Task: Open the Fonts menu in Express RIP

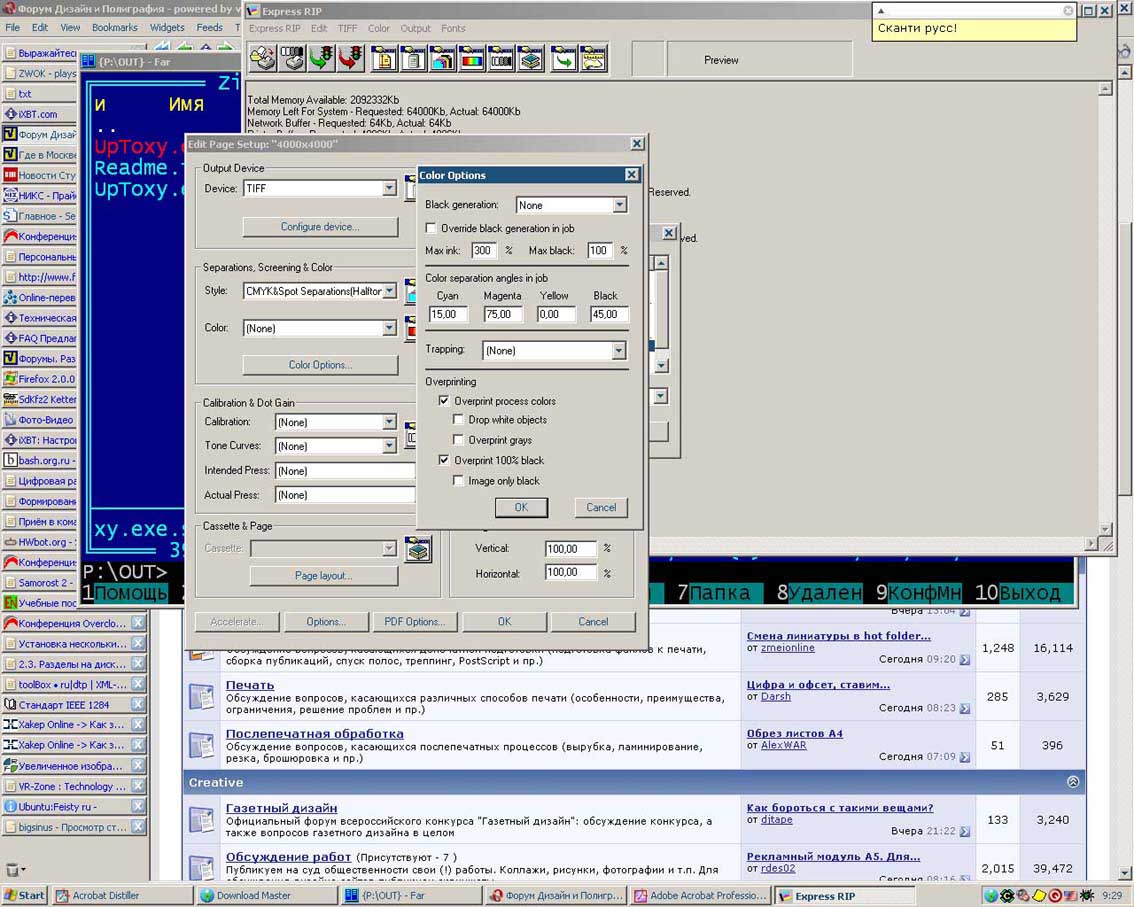Action: click(453, 29)
